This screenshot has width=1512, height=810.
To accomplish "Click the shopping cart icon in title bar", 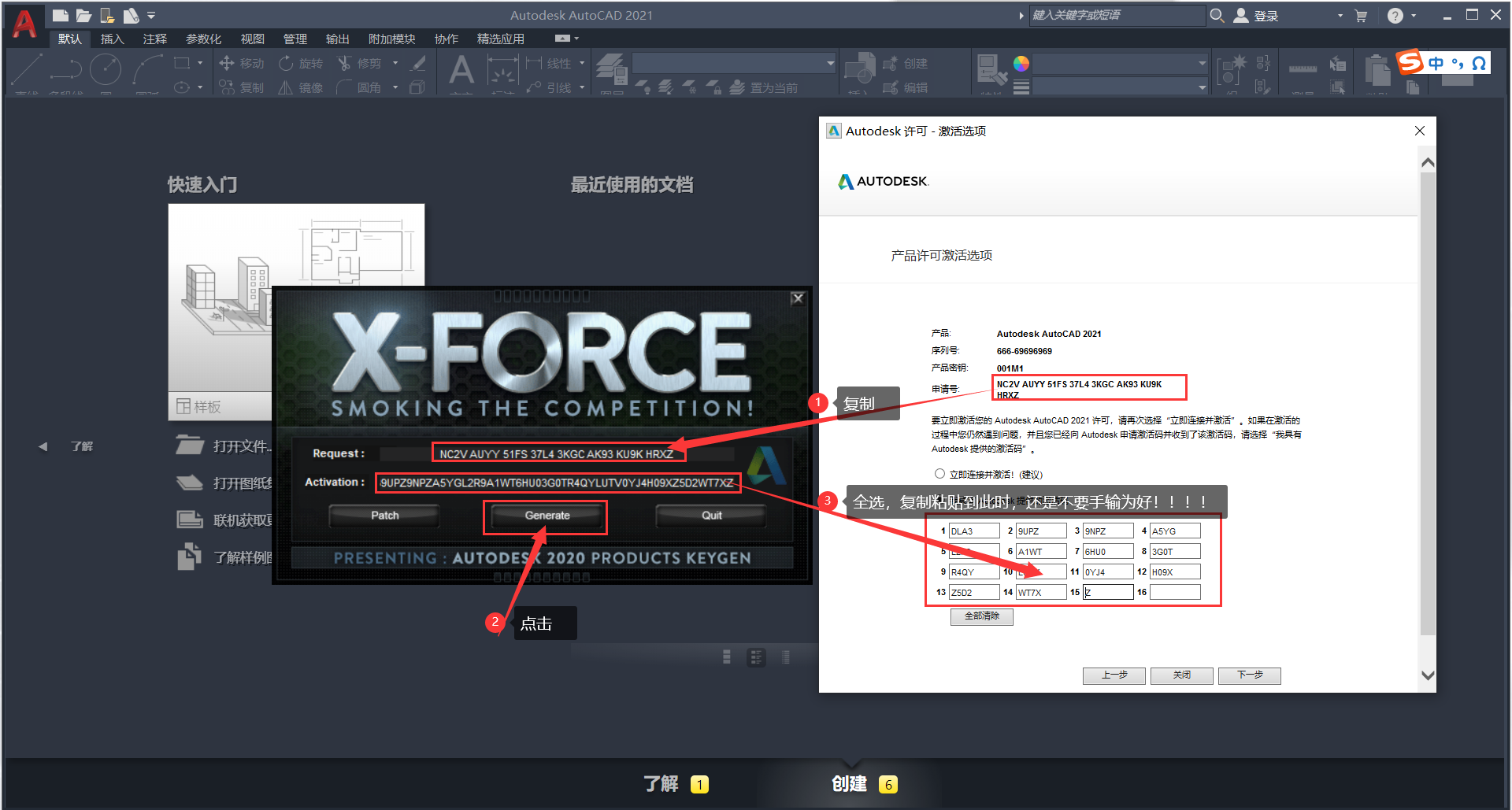I will pos(1361,15).
